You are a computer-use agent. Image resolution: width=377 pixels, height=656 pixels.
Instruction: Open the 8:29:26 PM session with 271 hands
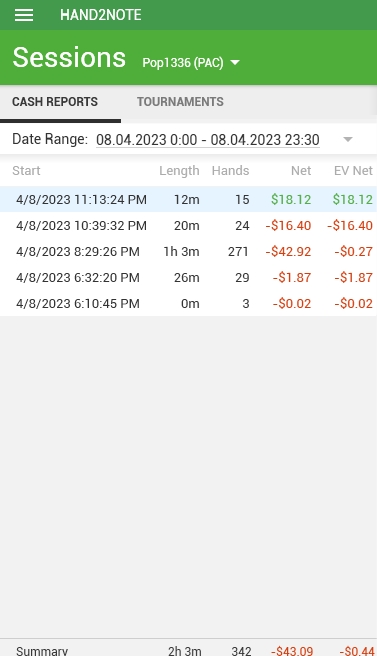click(188, 251)
